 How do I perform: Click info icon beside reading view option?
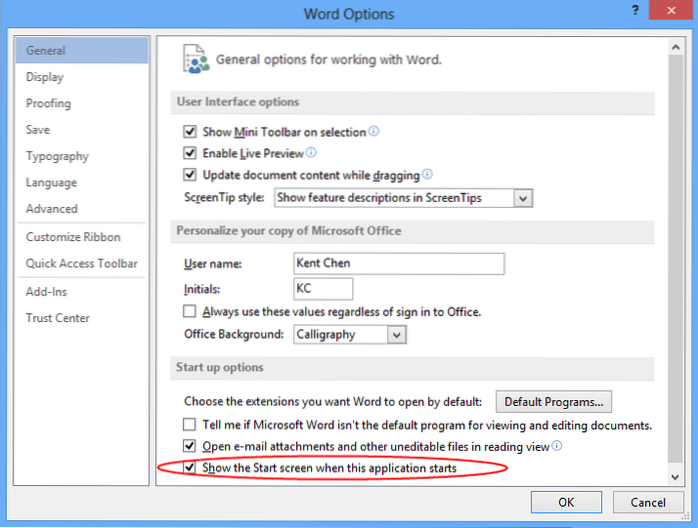[557, 446]
